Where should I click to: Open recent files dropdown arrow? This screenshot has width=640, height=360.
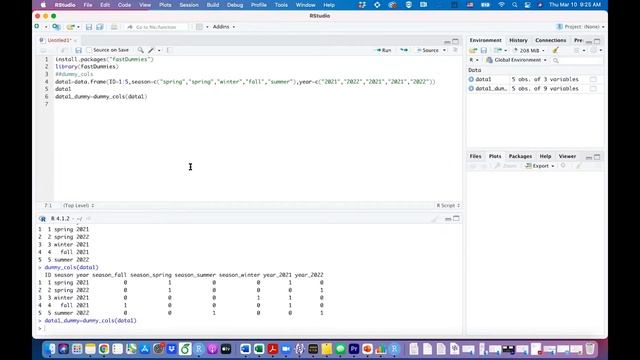click(78, 27)
